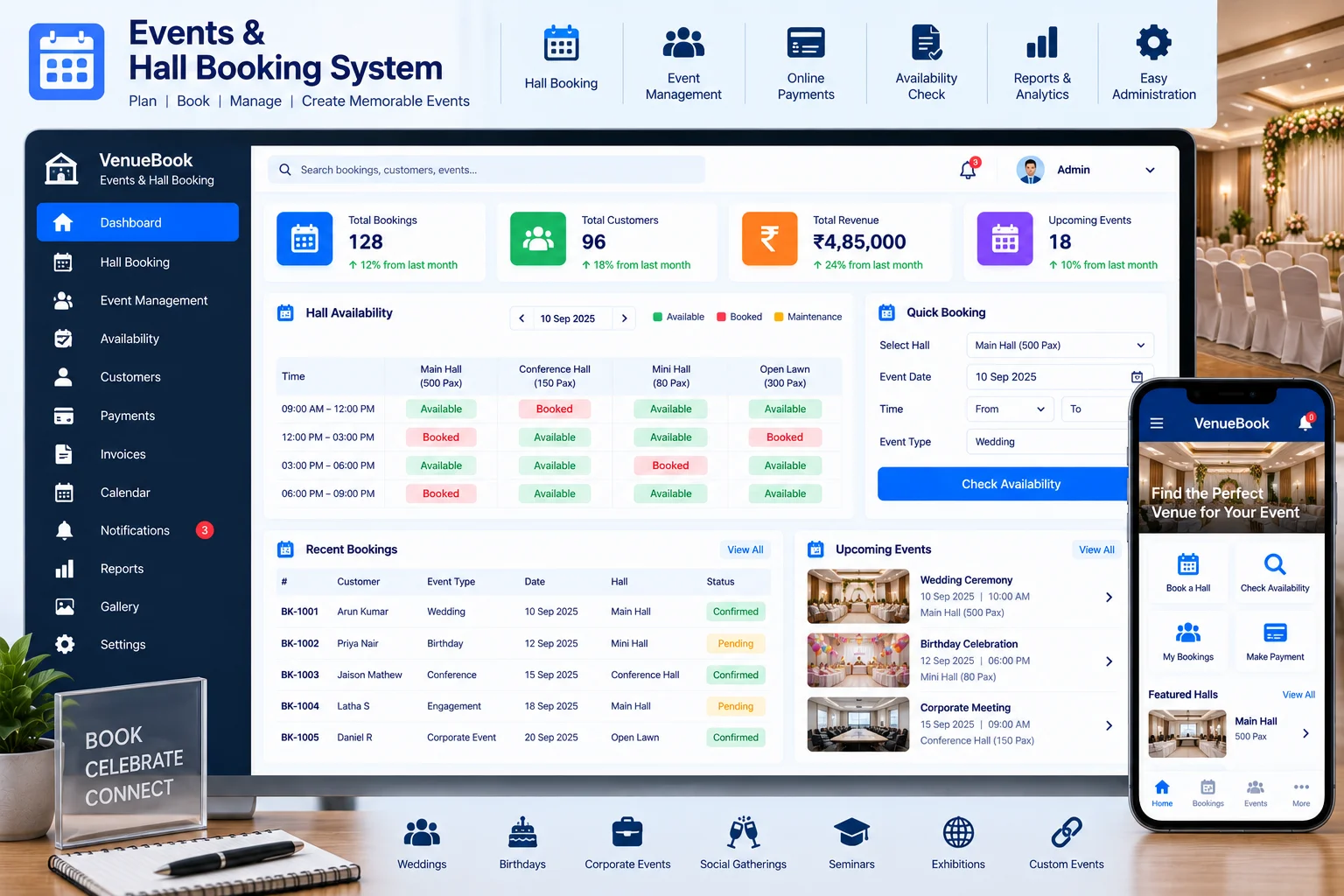This screenshot has height=896, width=1344.
Task: Go to the next date in Hall Availability
Action: pyautogui.click(x=624, y=318)
